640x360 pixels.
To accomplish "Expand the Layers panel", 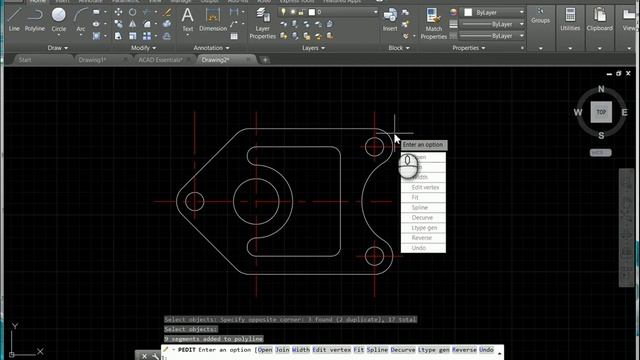I will click(x=313, y=48).
